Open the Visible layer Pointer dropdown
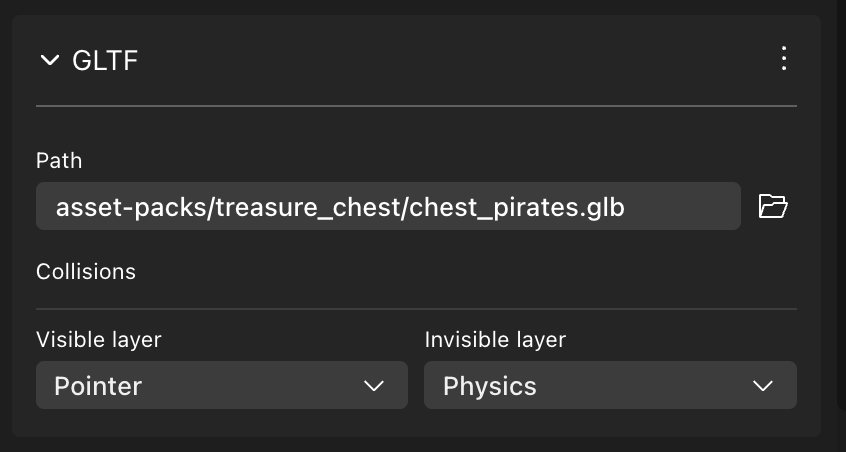The image size is (846, 452). 221,385
